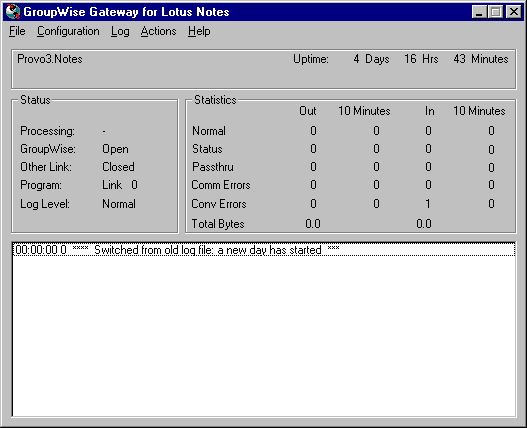Click the 'Status' statistics row label
This screenshot has height=428, width=527.
click(x=207, y=149)
